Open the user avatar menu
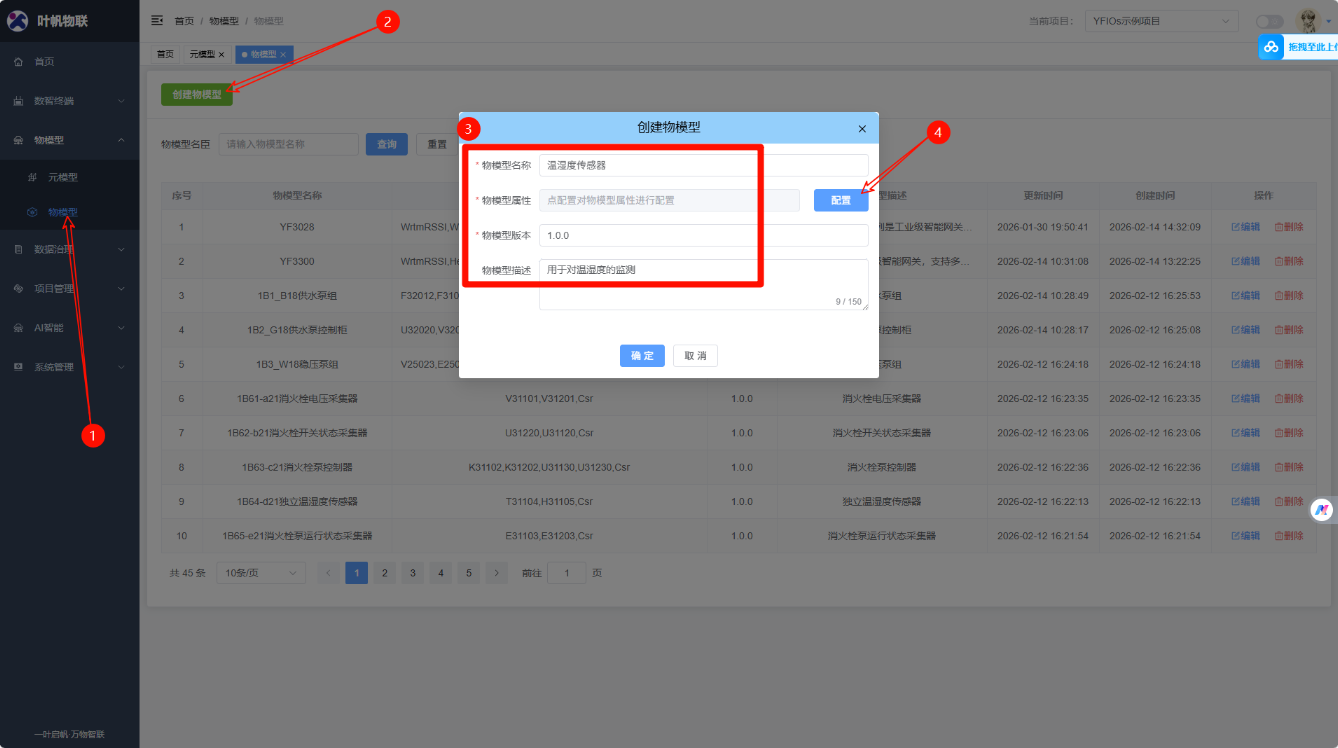Screen dimensions: 1338x748 coord(1307,20)
